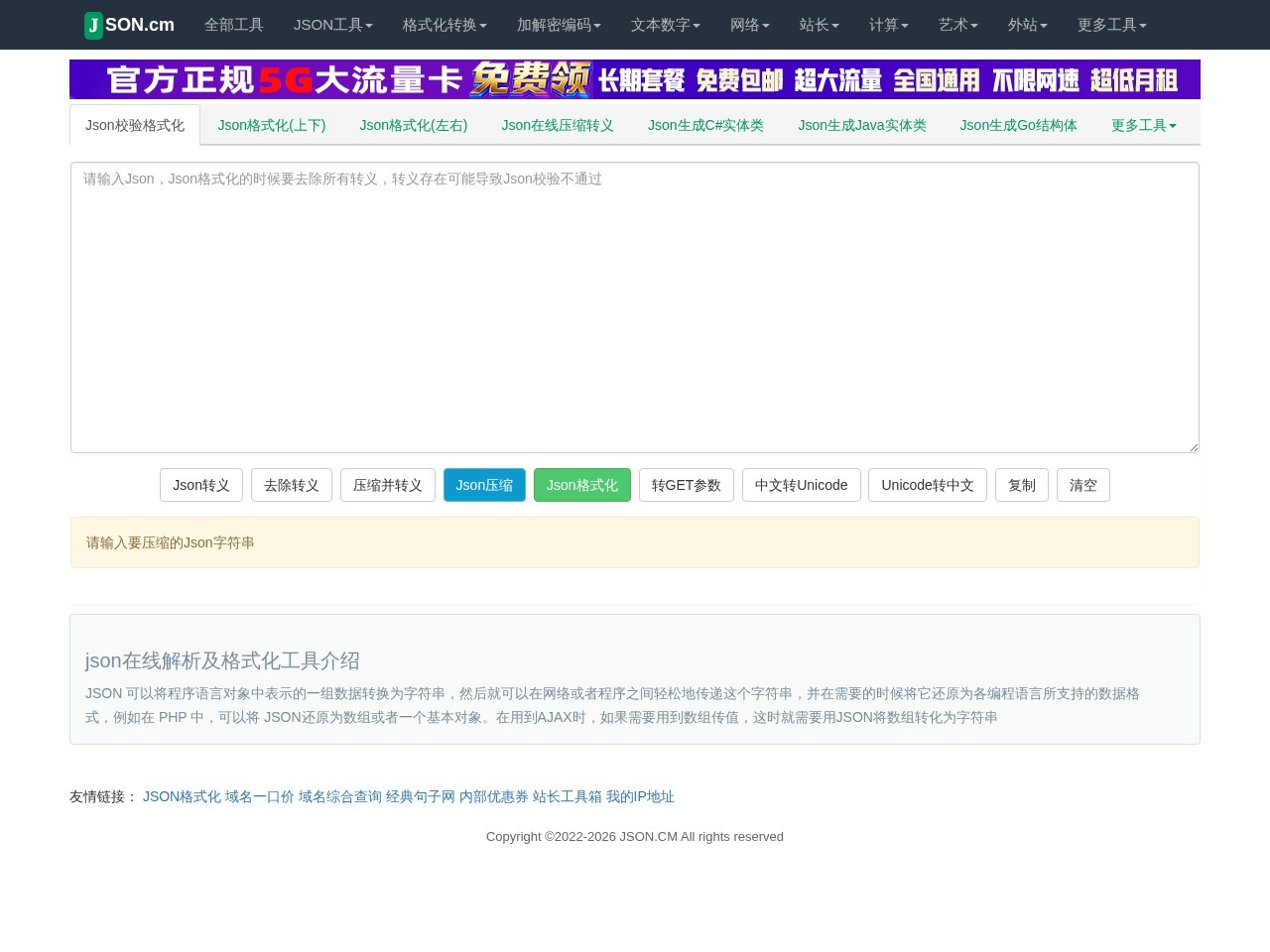Click the 请输入要压缩的Json字符串 alert message

(635, 542)
